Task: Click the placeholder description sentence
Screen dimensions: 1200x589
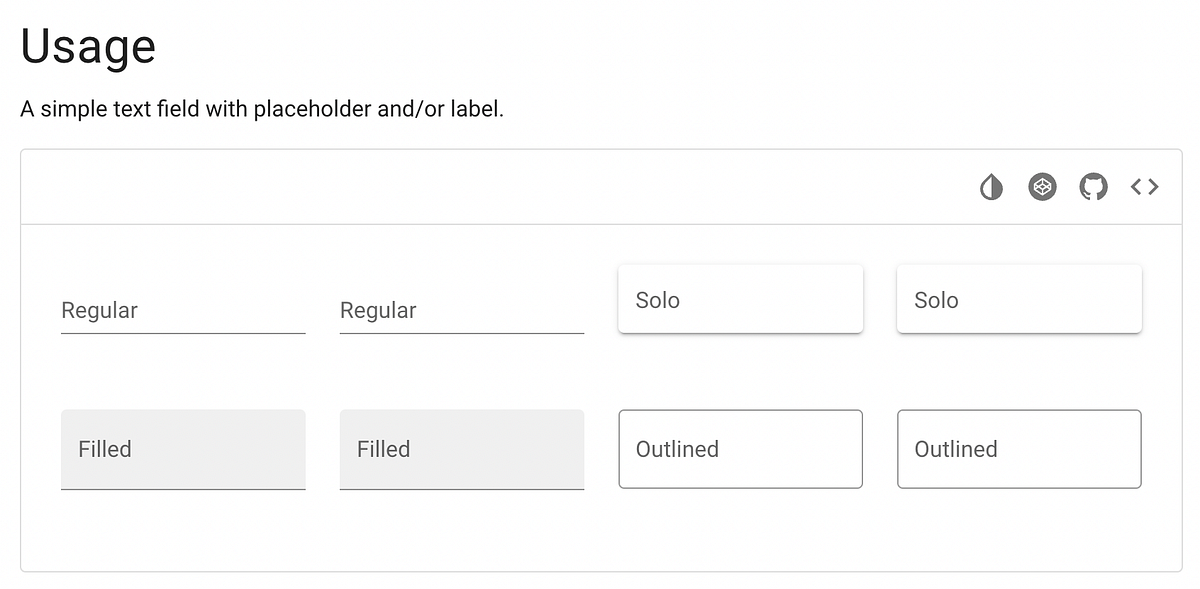Action: pyautogui.click(x=262, y=108)
